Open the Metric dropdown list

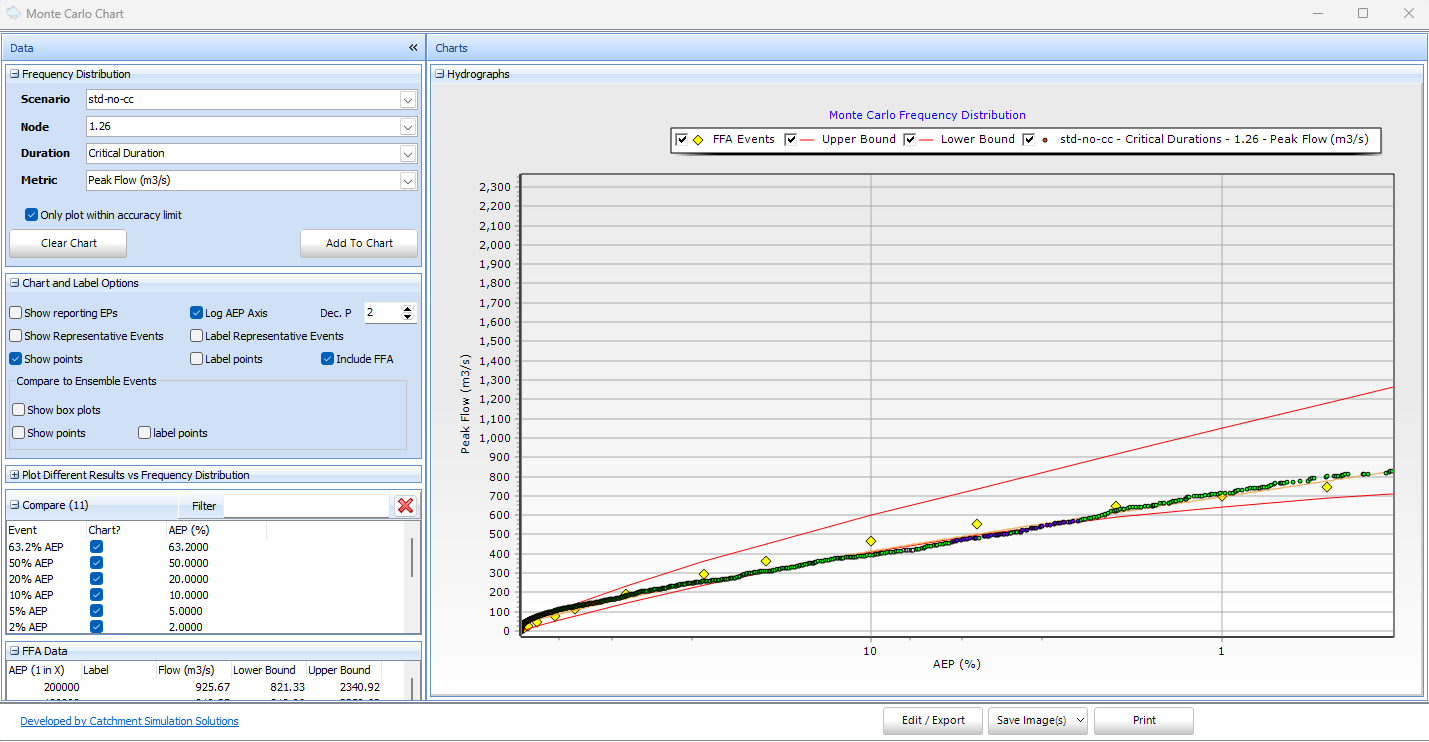point(407,181)
